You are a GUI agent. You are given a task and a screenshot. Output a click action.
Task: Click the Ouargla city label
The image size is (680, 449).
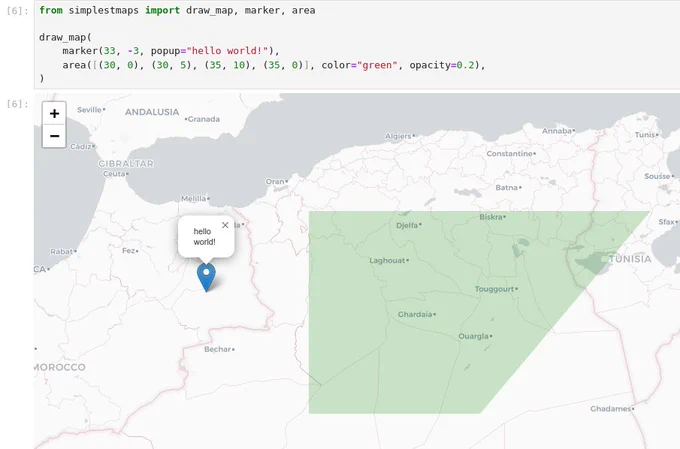tap(475, 336)
